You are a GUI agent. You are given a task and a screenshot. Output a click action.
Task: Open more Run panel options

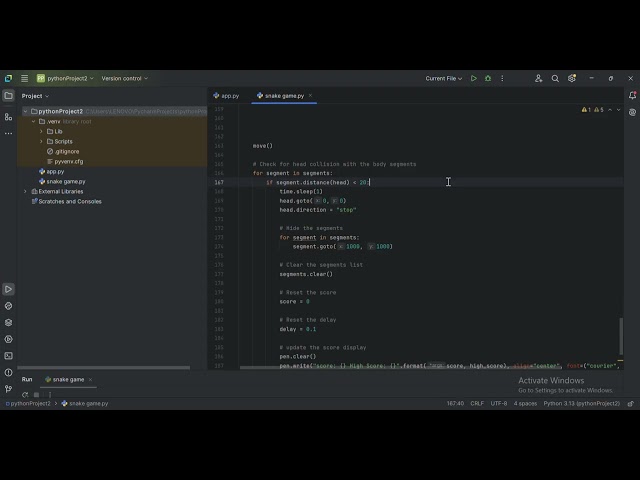[50, 395]
